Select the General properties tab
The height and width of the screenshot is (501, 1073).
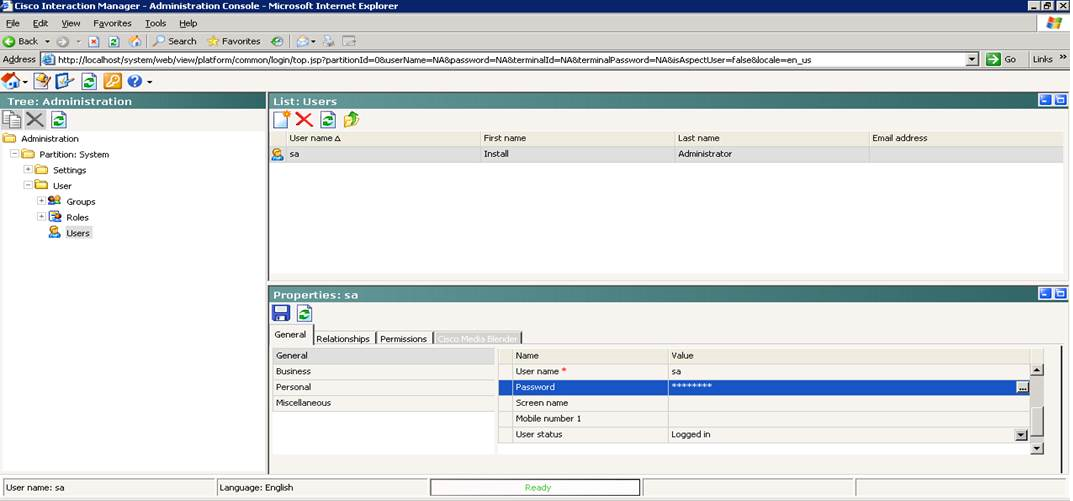(x=291, y=335)
